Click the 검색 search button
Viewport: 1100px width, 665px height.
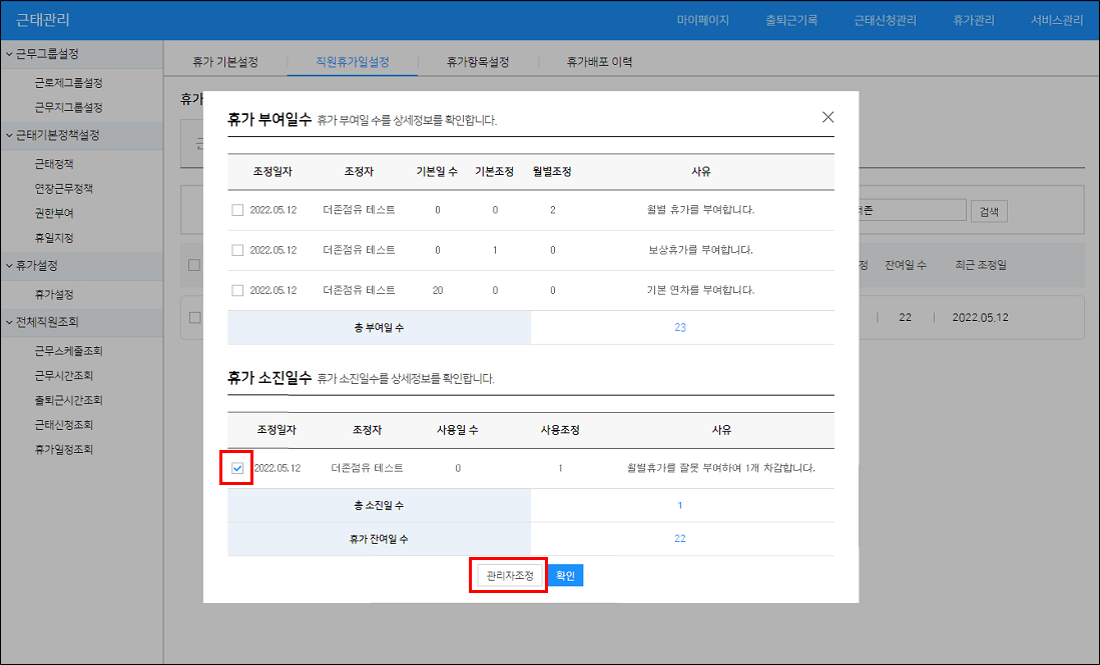(x=989, y=211)
